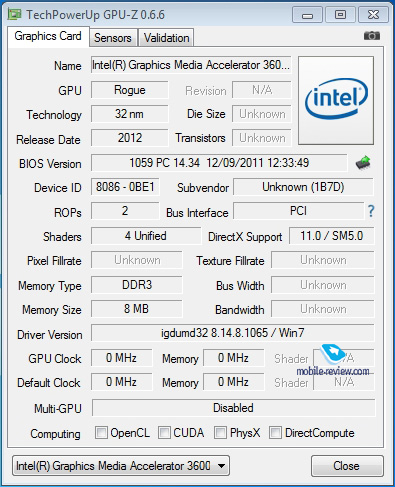Select the Graphics Card tab

point(48,36)
